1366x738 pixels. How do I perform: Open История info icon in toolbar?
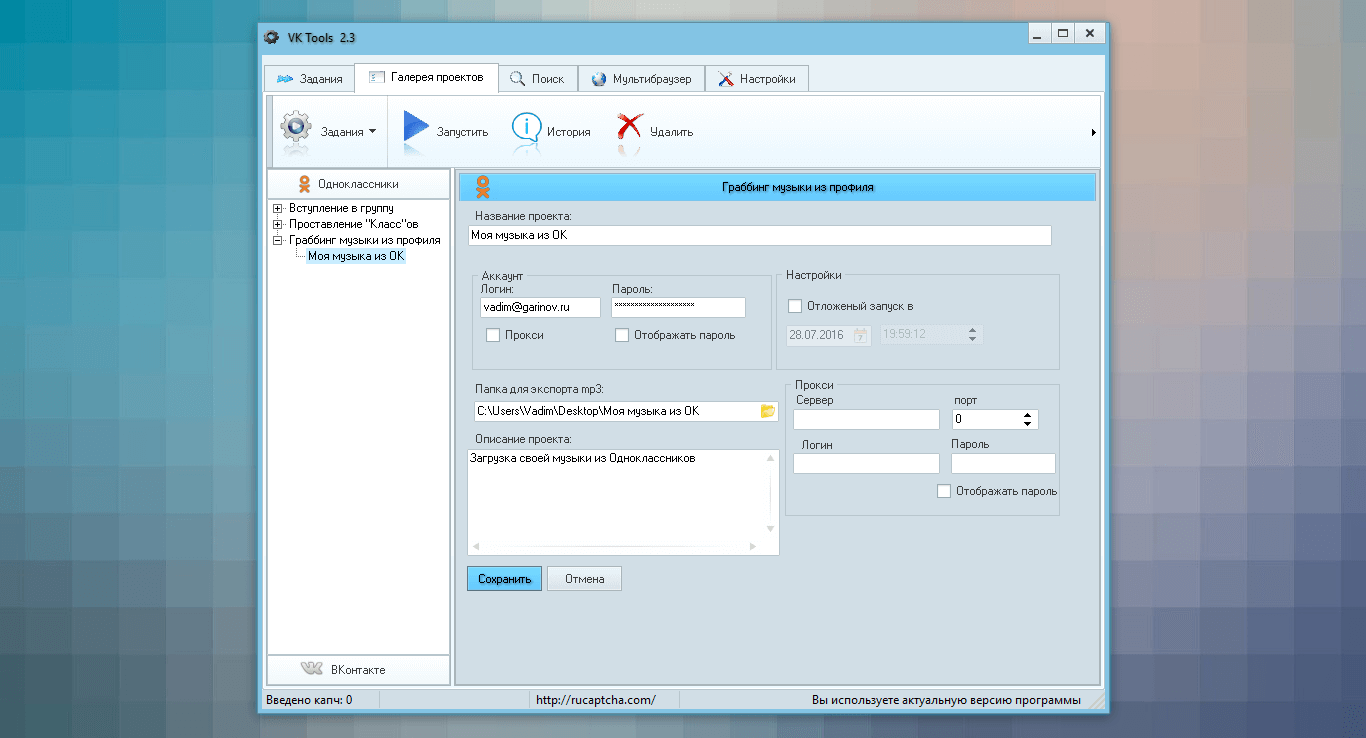coord(527,130)
